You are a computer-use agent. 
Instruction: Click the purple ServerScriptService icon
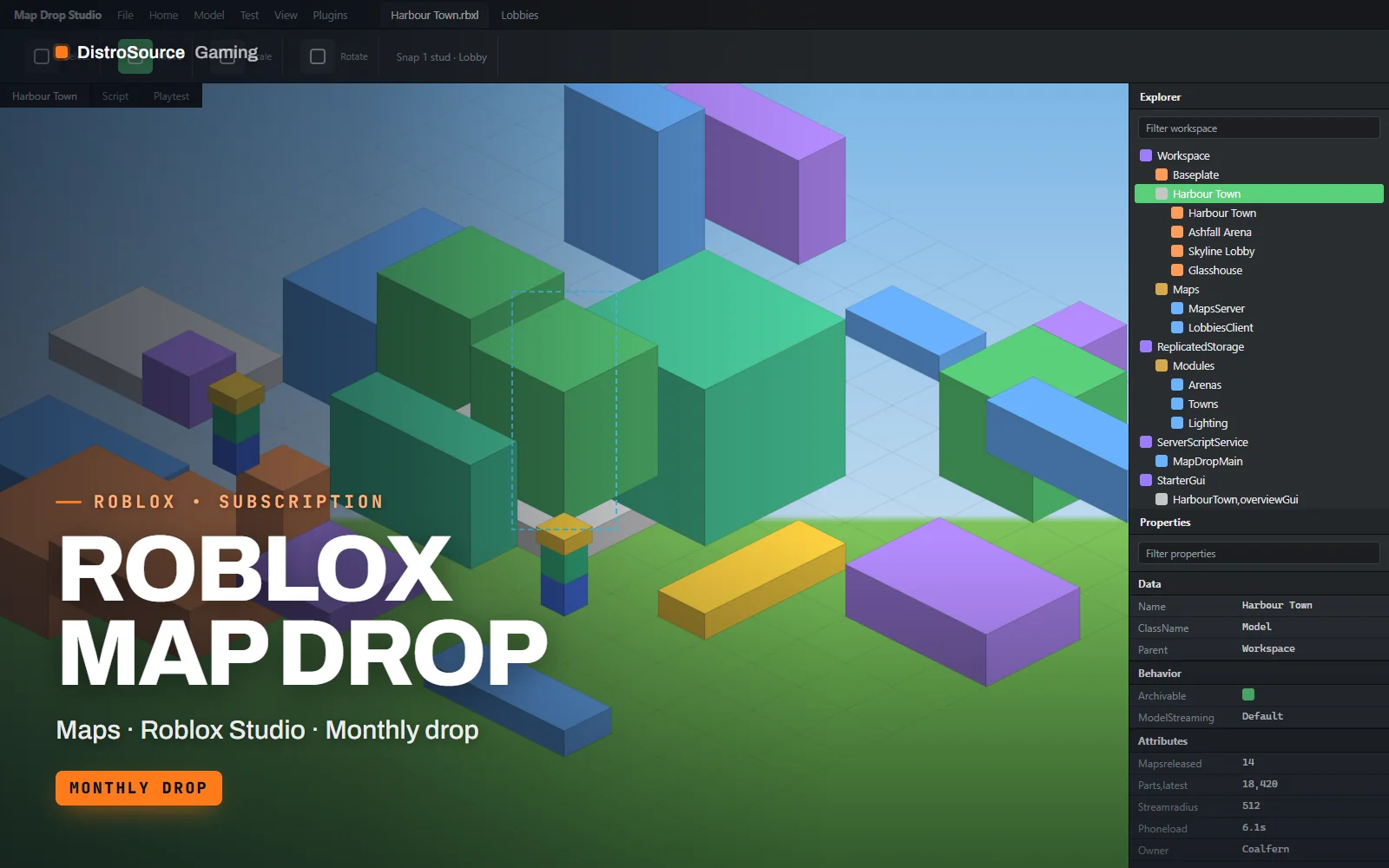coord(1146,442)
